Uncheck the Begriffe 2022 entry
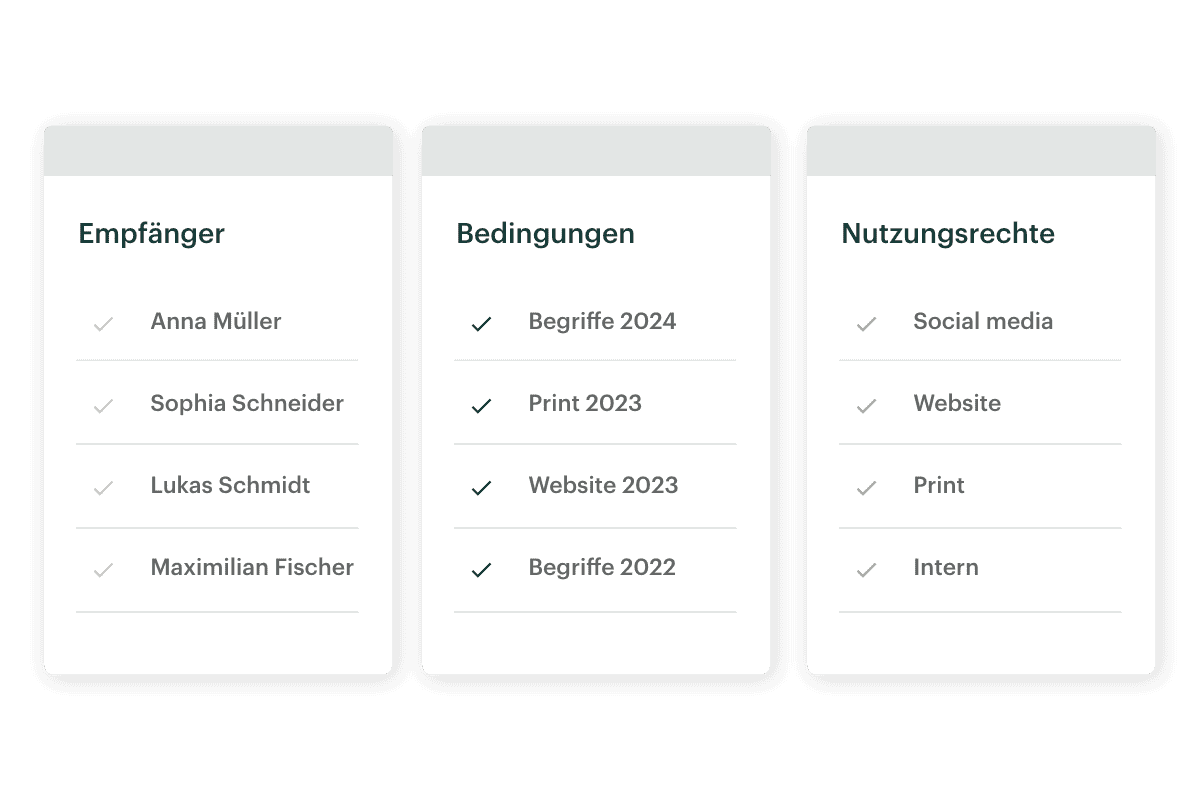The image size is (1200, 800). pyautogui.click(x=481, y=569)
